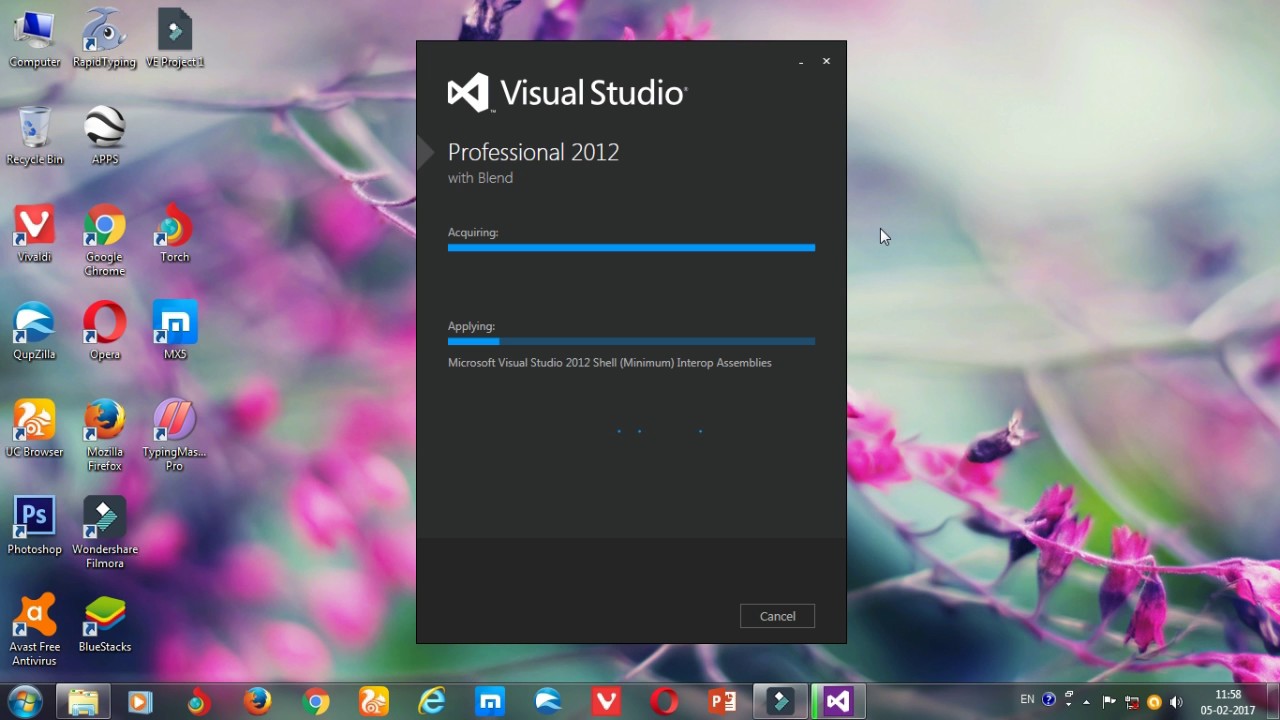Select the QupZilla desktop shortcut
The image size is (1280, 720).
click(34, 331)
